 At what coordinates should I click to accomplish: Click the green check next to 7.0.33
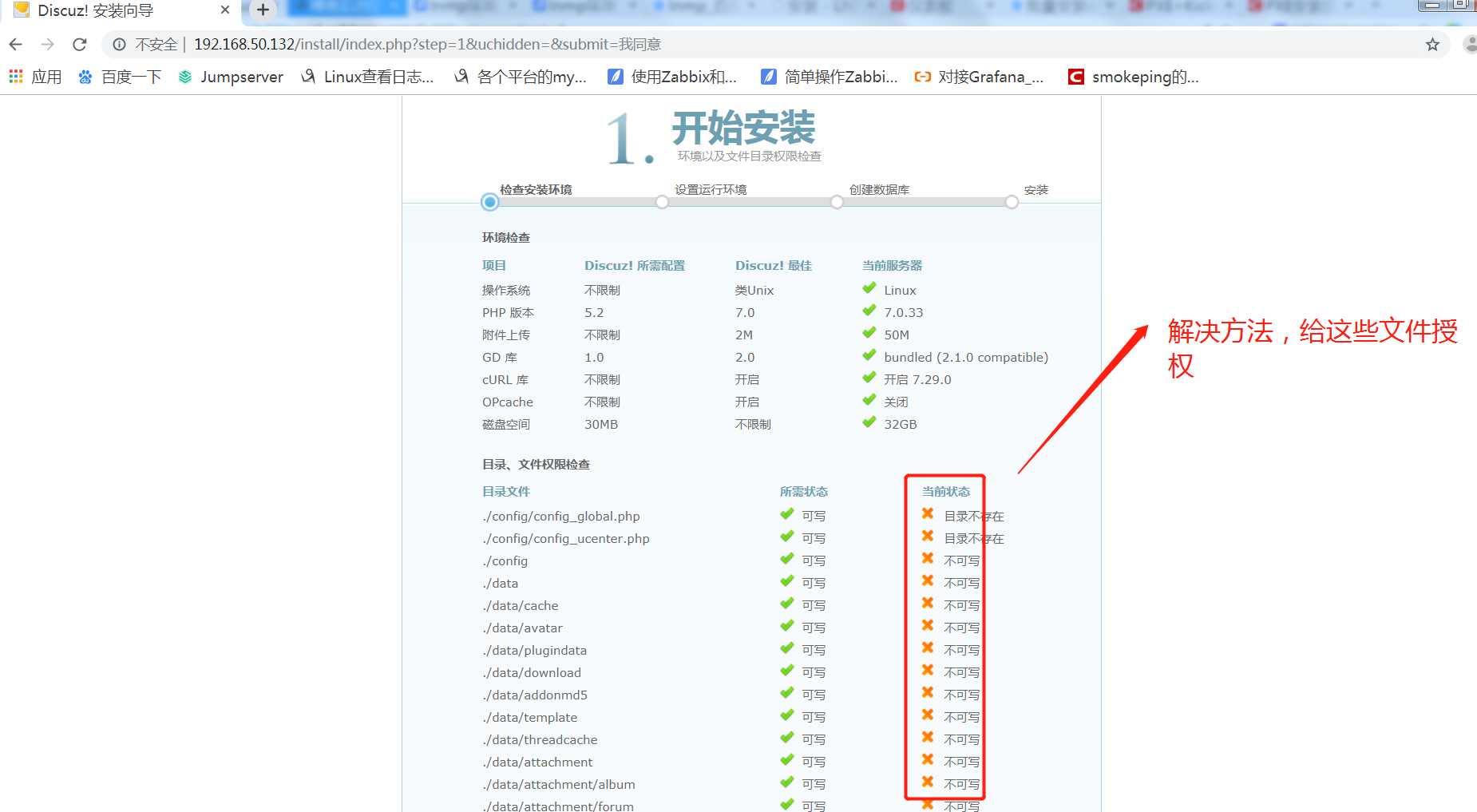coord(869,311)
